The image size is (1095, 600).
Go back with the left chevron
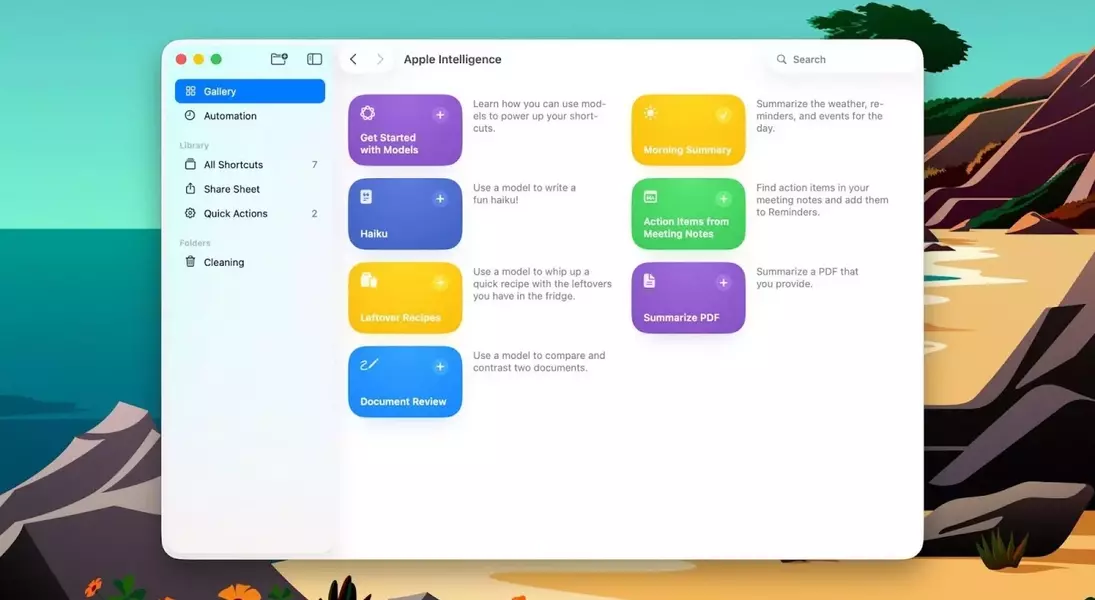click(353, 59)
